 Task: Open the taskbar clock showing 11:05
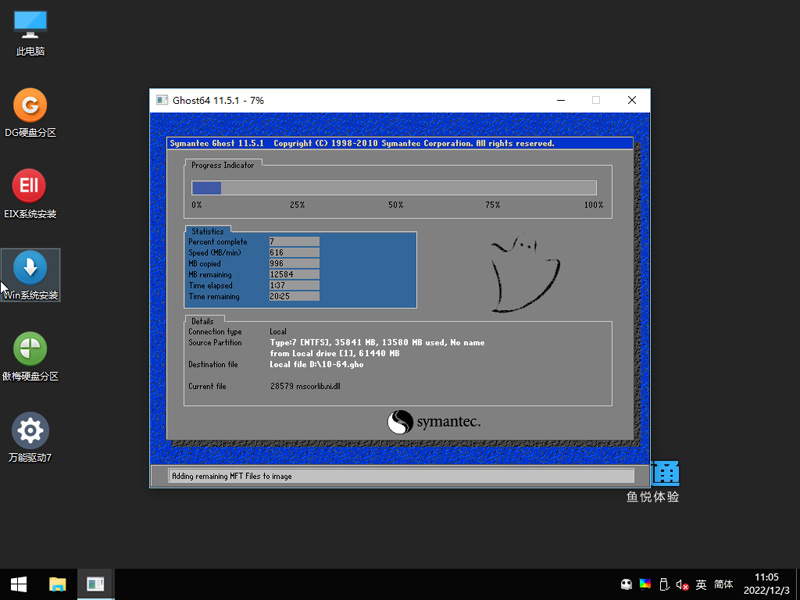pos(766,584)
